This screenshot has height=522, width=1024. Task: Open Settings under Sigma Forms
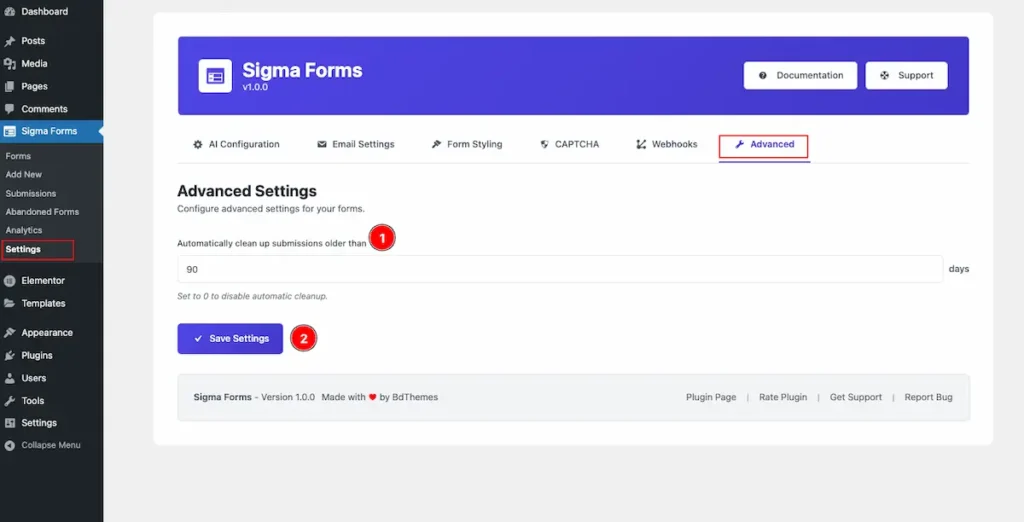tap(23, 250)
